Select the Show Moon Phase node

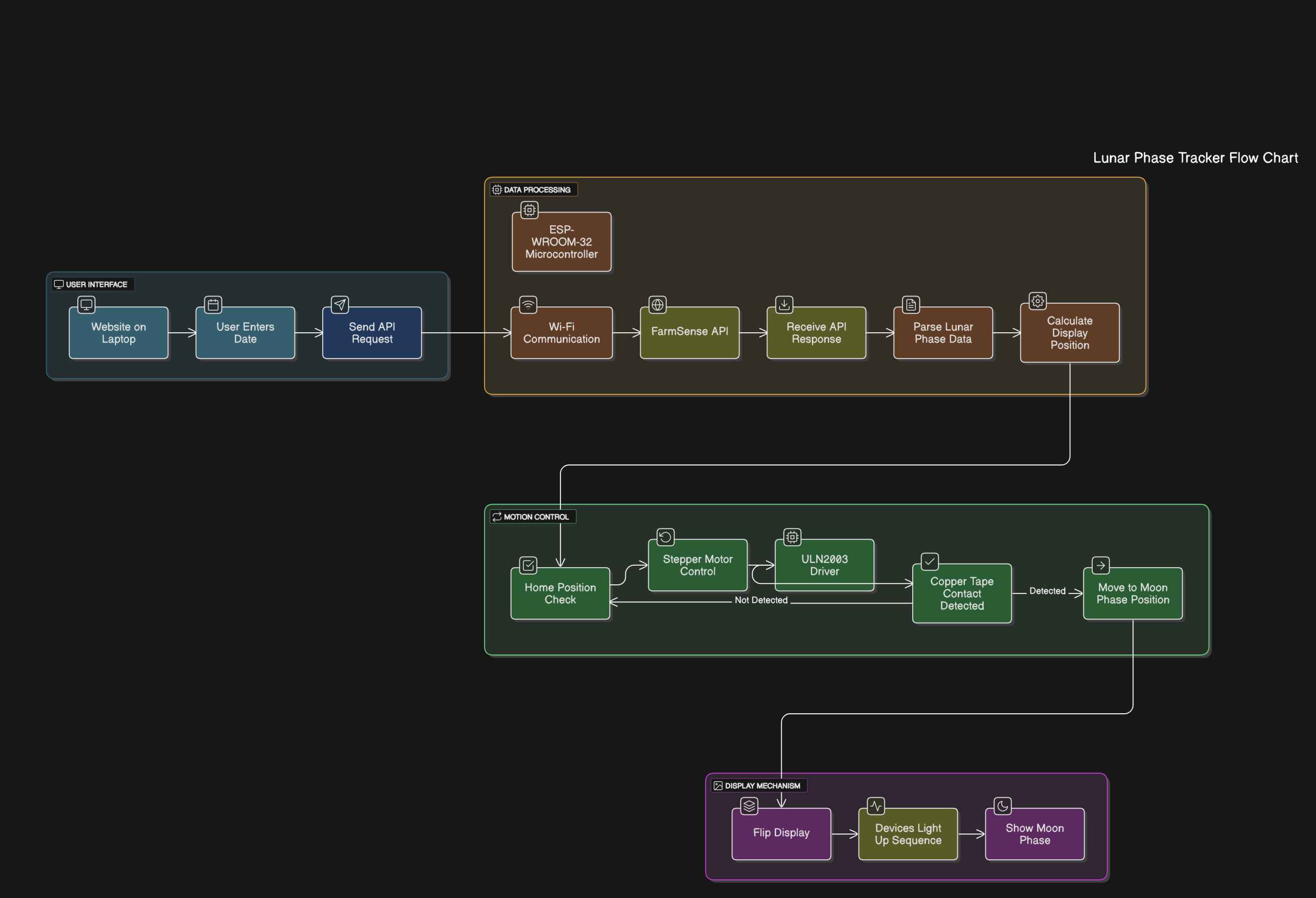[1035, 834]
